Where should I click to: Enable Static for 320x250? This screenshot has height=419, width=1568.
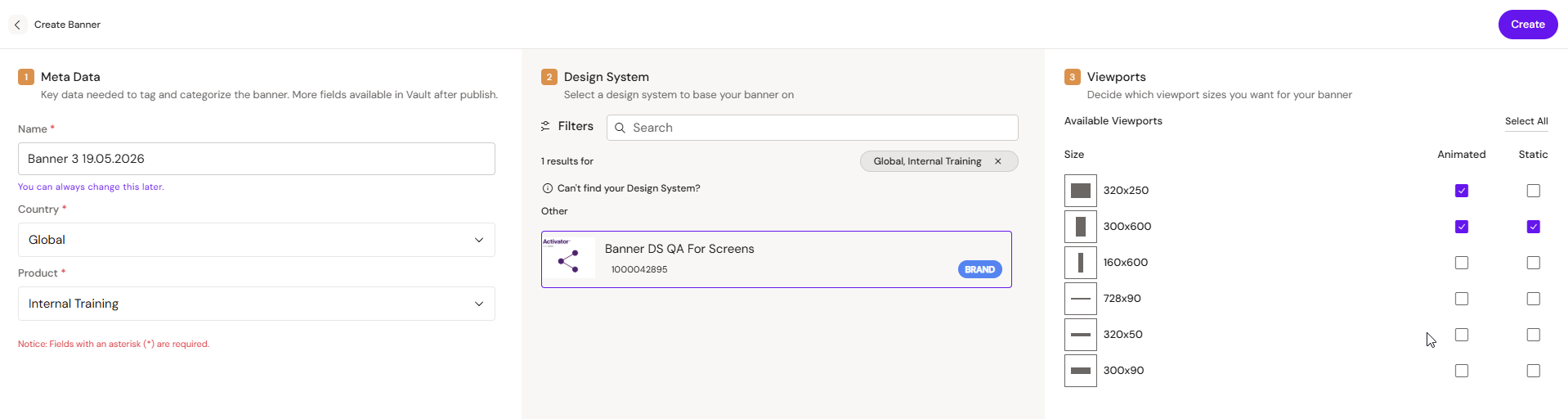(x=1534, y=191)
